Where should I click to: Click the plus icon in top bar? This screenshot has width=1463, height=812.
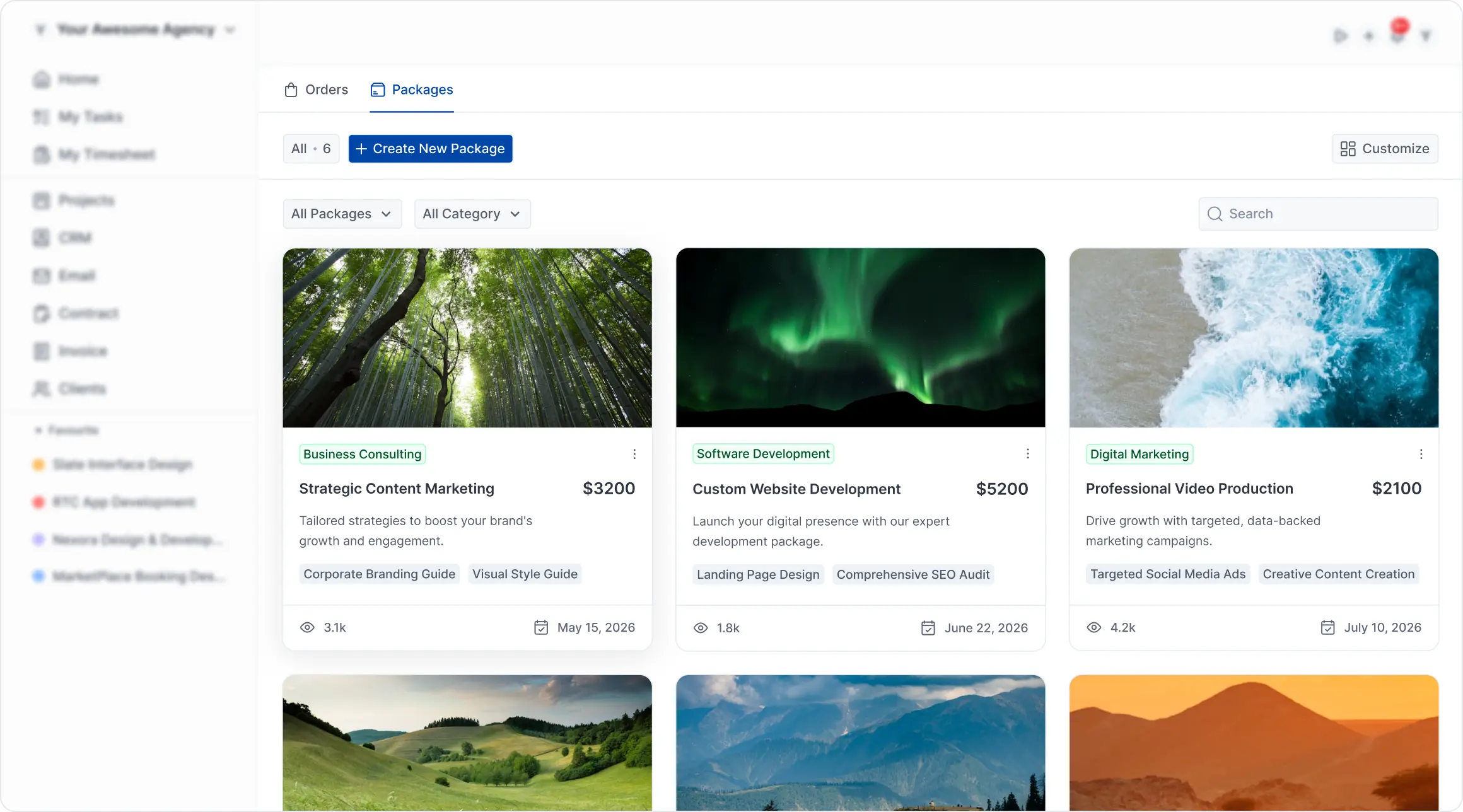tap(1369, 36)
